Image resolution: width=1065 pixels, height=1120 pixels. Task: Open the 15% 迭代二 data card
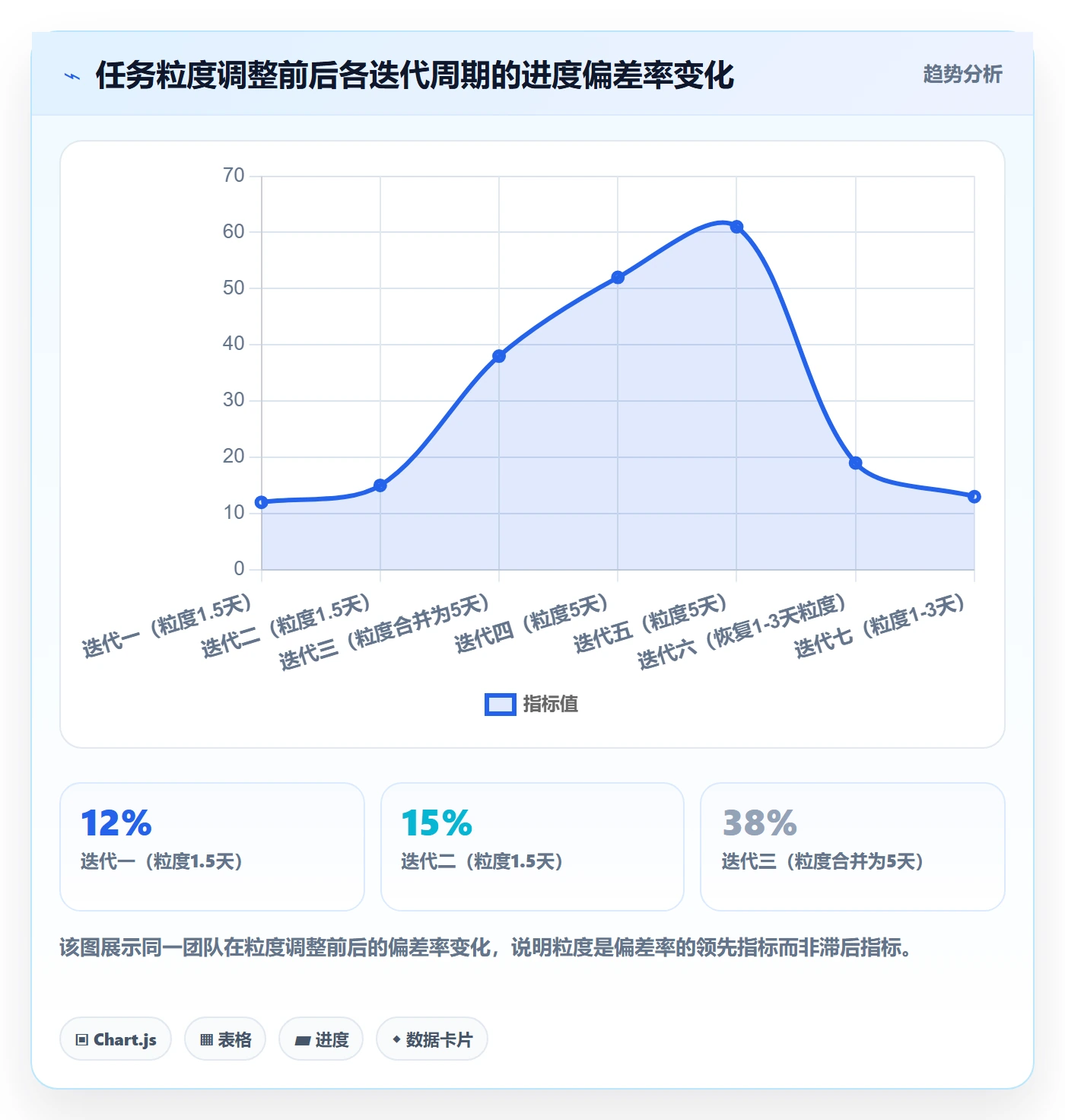pyautogui.click(x=532, y=847)
